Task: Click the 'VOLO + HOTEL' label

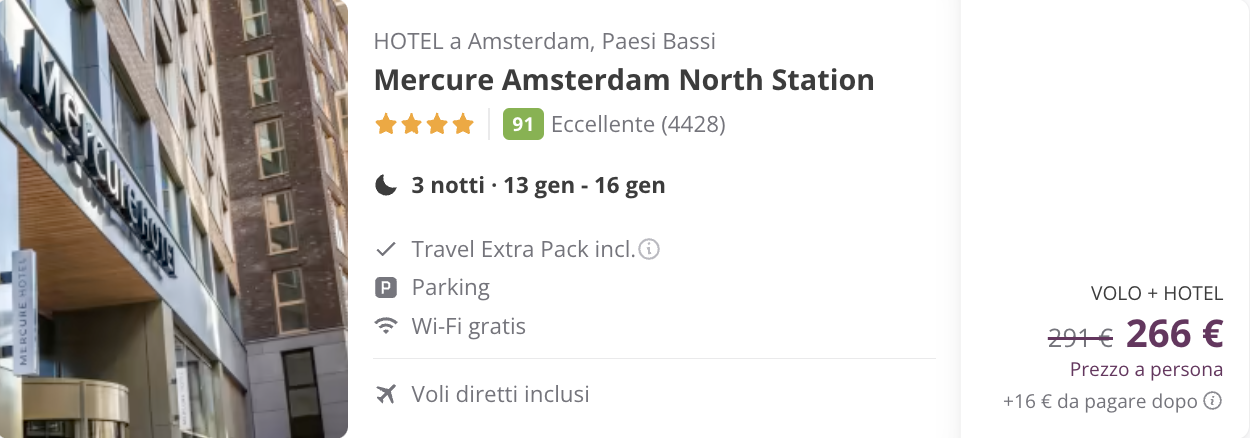Action: [1157, 293]
